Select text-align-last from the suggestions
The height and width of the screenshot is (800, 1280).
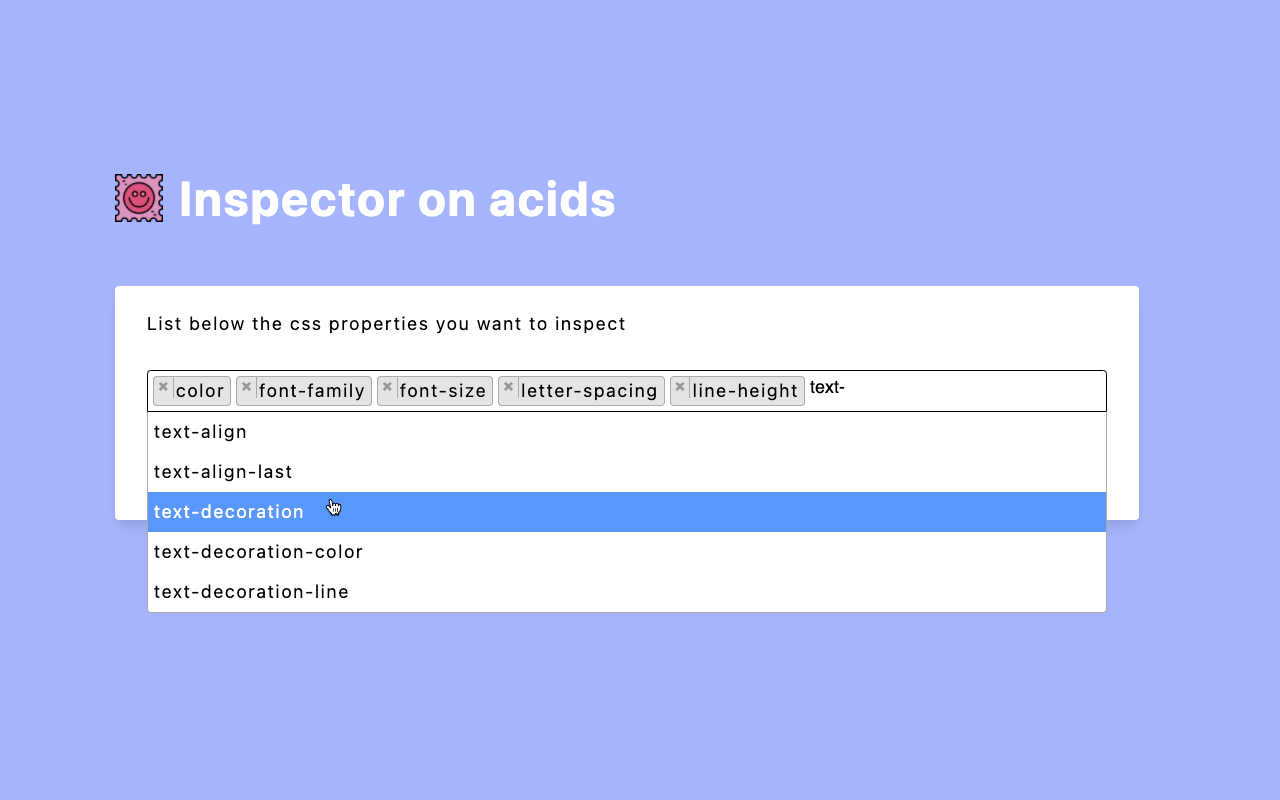click(x=222, y=471)
